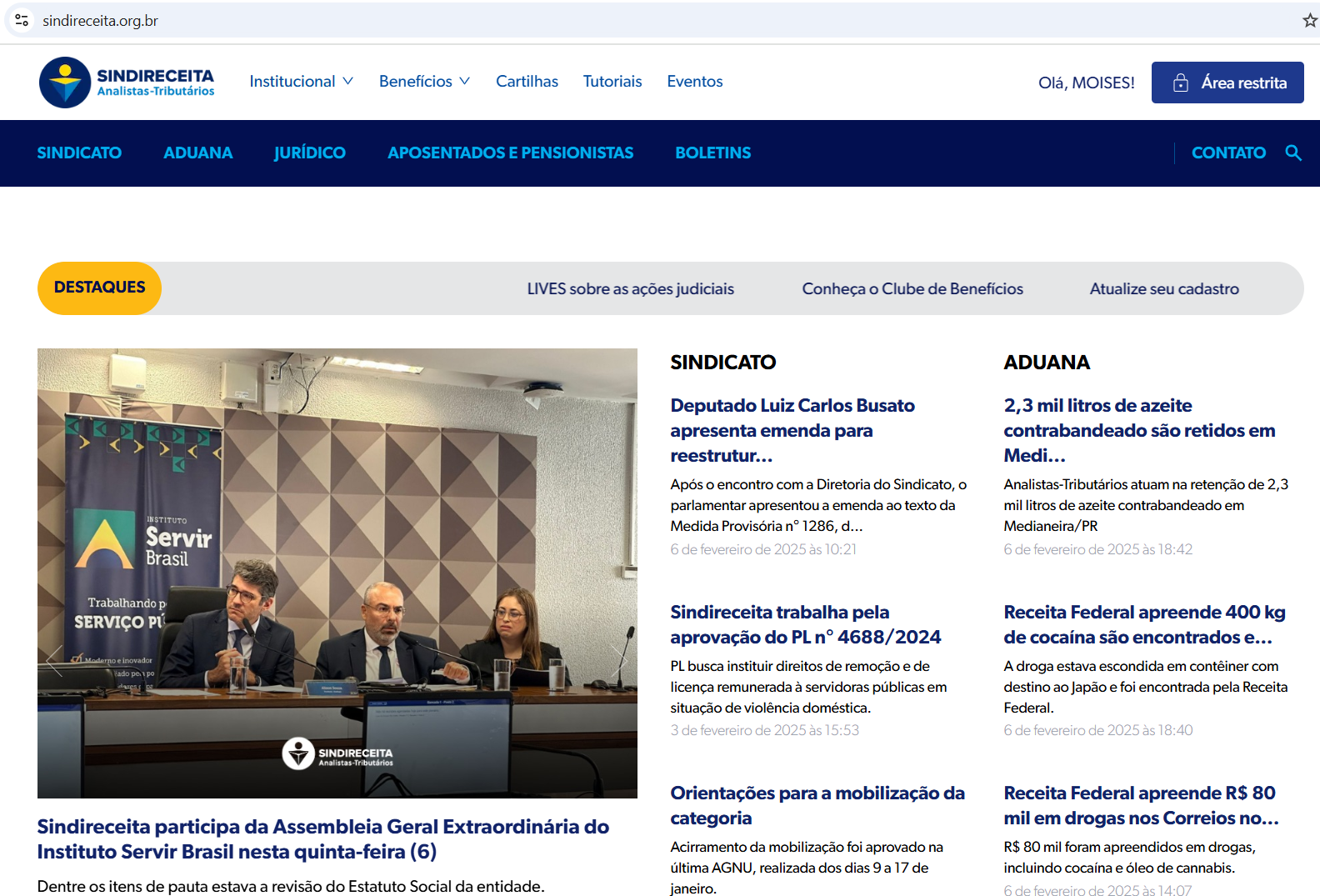Open LIVES sobre as ações judiciais highlight
The image size is (1320, 896).
point(630,289)
